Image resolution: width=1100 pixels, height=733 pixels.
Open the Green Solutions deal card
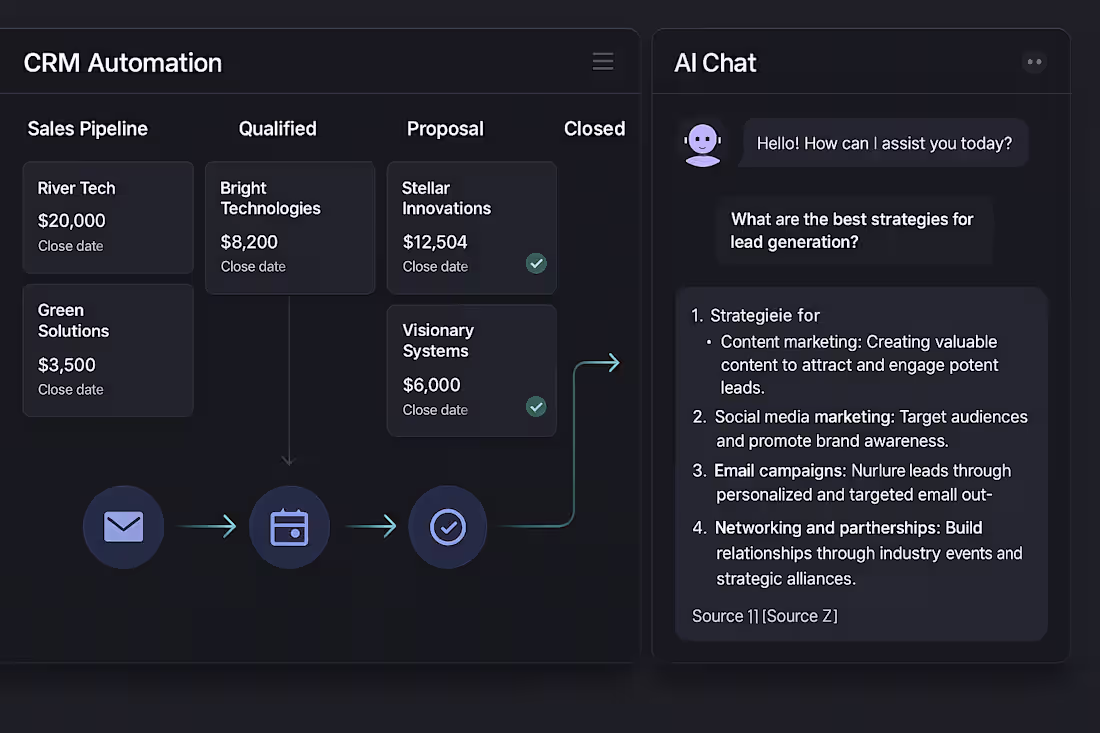tap(108, 349)
